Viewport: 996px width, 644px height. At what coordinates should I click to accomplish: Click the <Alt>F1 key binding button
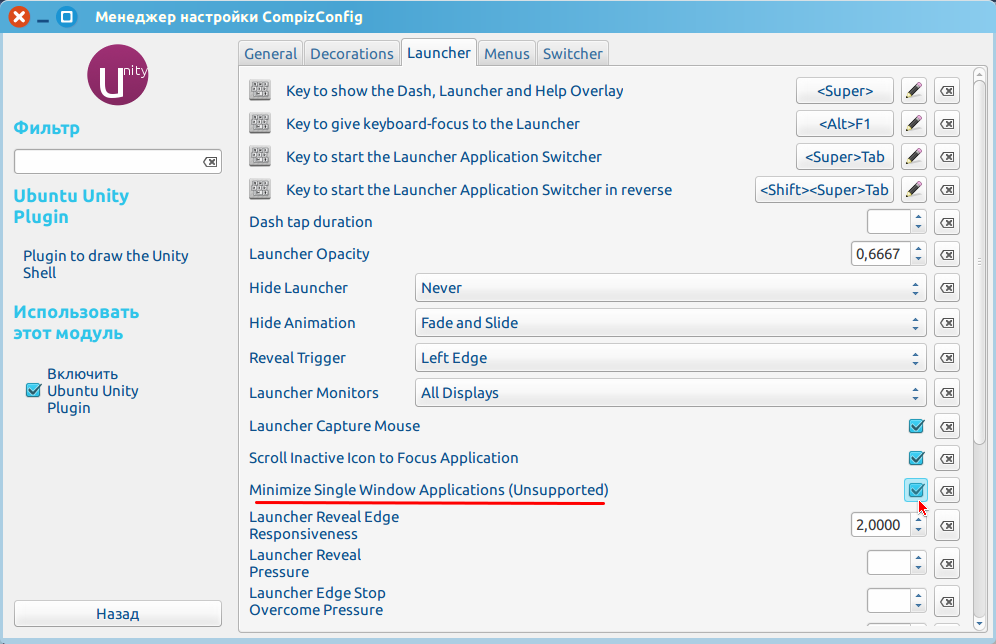click(x=845, y=124)
